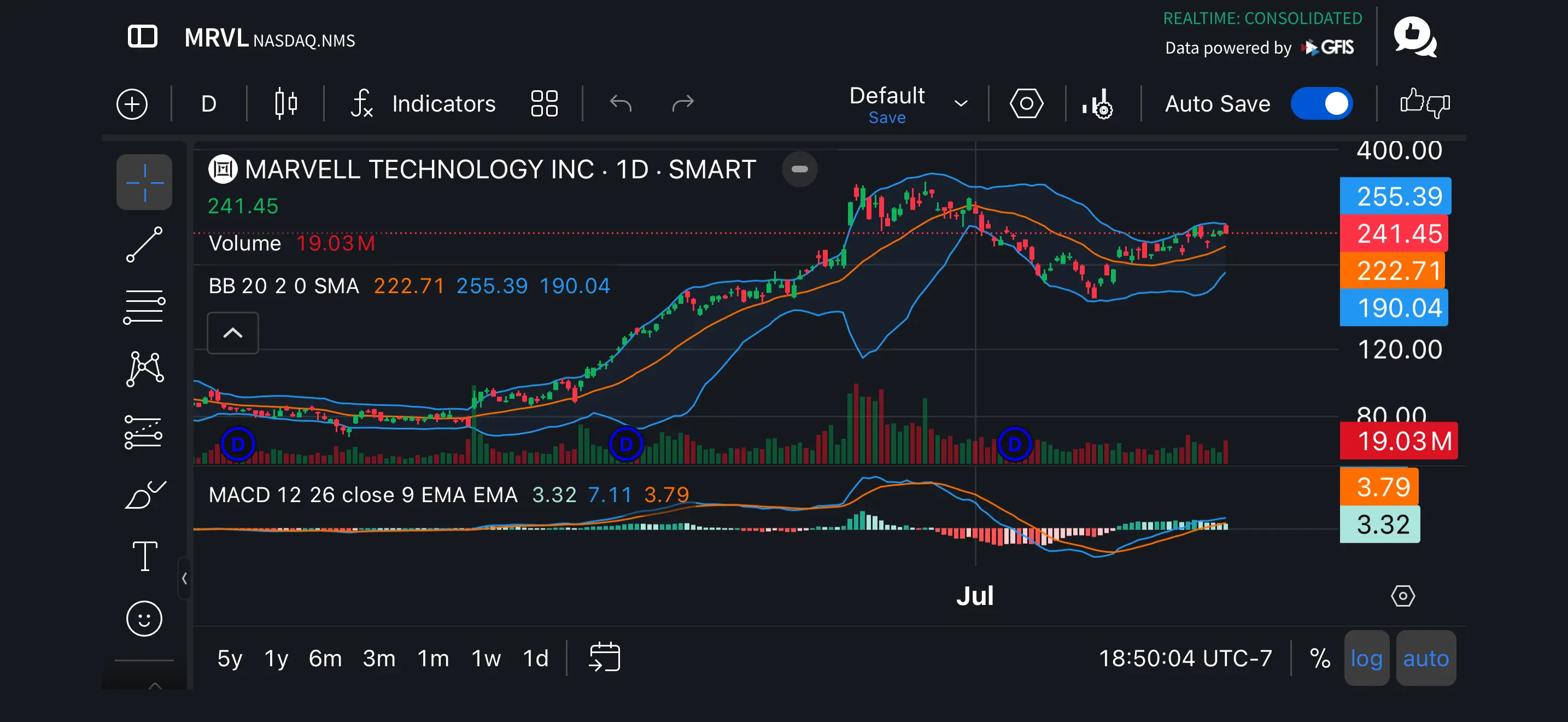Screen dimensions: 1568x722
Task: Open the Fibonacci retracement tool
Action: point(144,307)
